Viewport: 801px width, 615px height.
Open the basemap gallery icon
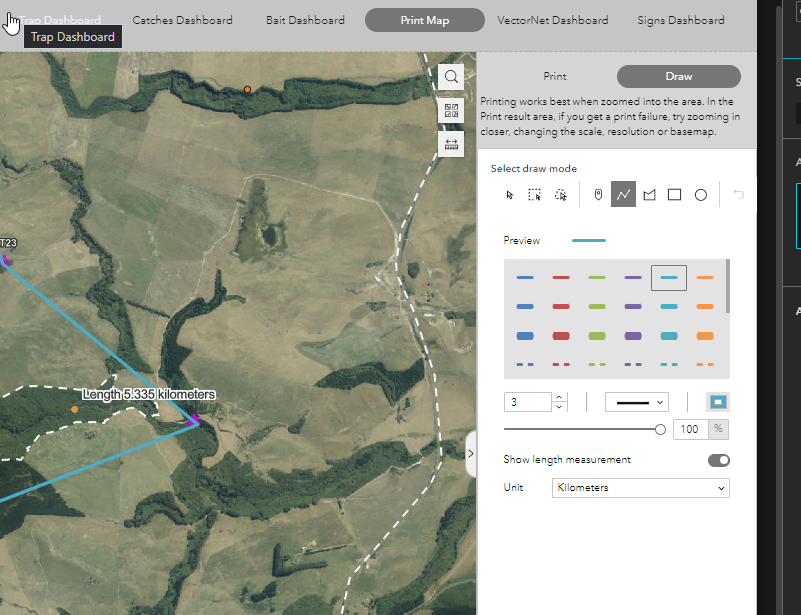point(451,111)
